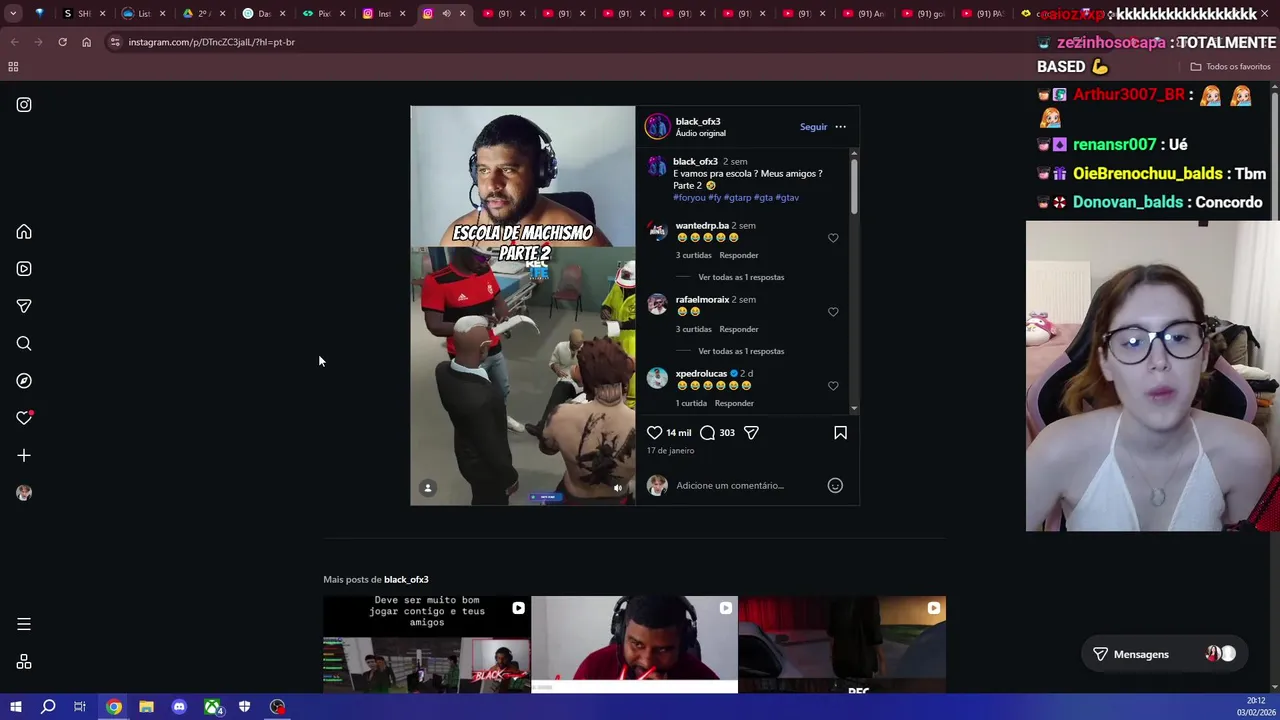The width and height of the screenshot is (1280, 720).
Task: Open the Chrome apps grid shortcut
Action: tap(13, 67)
